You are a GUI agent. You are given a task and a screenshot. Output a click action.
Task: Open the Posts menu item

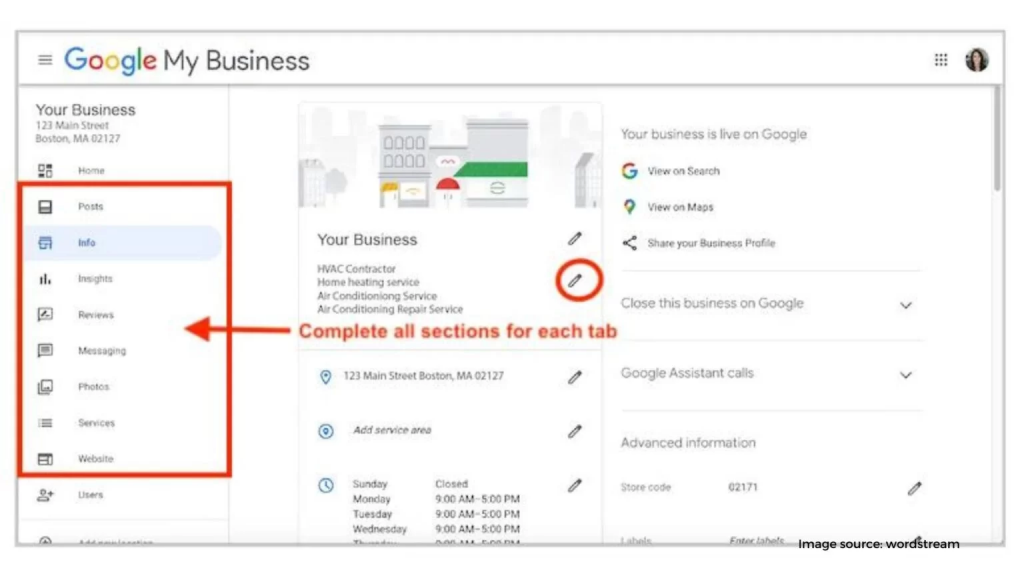click(x=91, y=206)
